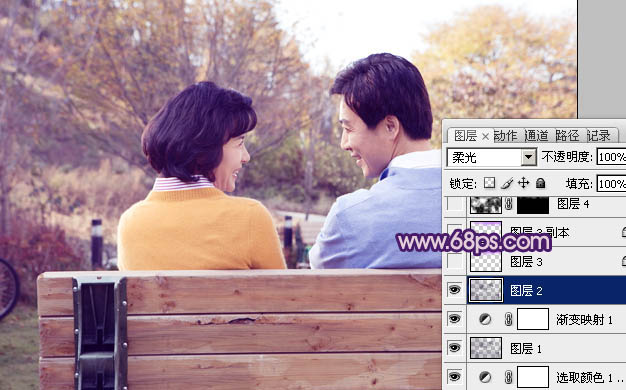Click the lock icon on 图层 3 row
This screenshot has height=390, width=626.
(624, 261)
